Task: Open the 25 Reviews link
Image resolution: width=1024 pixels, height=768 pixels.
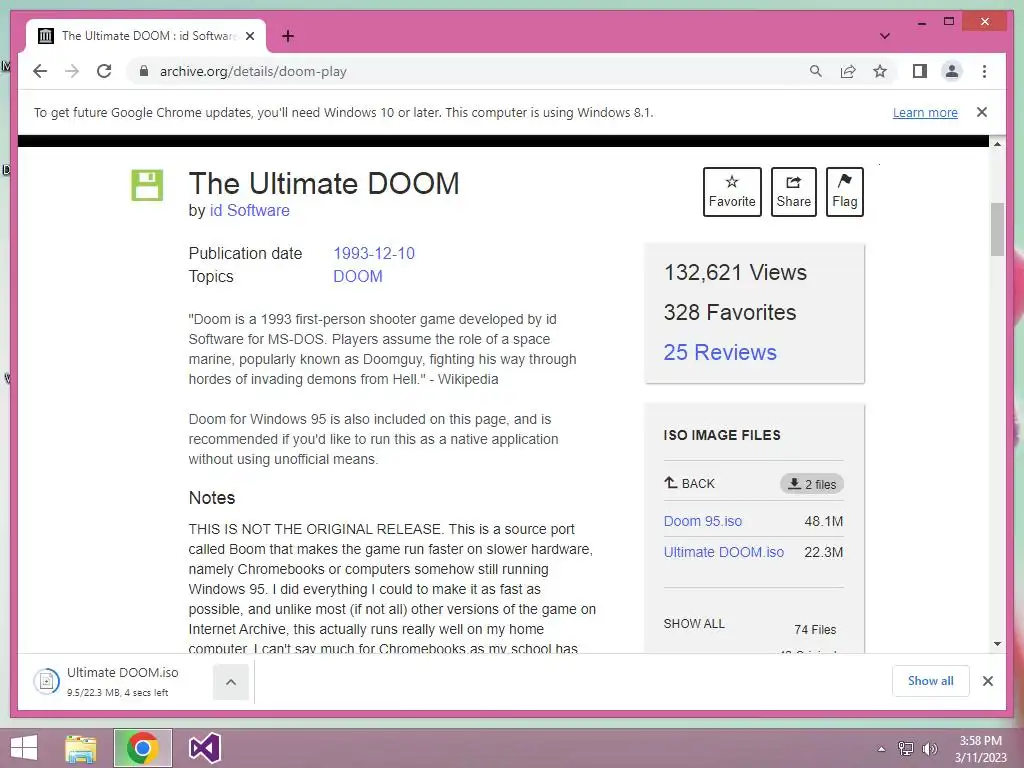Action: (x=720, y=352)
